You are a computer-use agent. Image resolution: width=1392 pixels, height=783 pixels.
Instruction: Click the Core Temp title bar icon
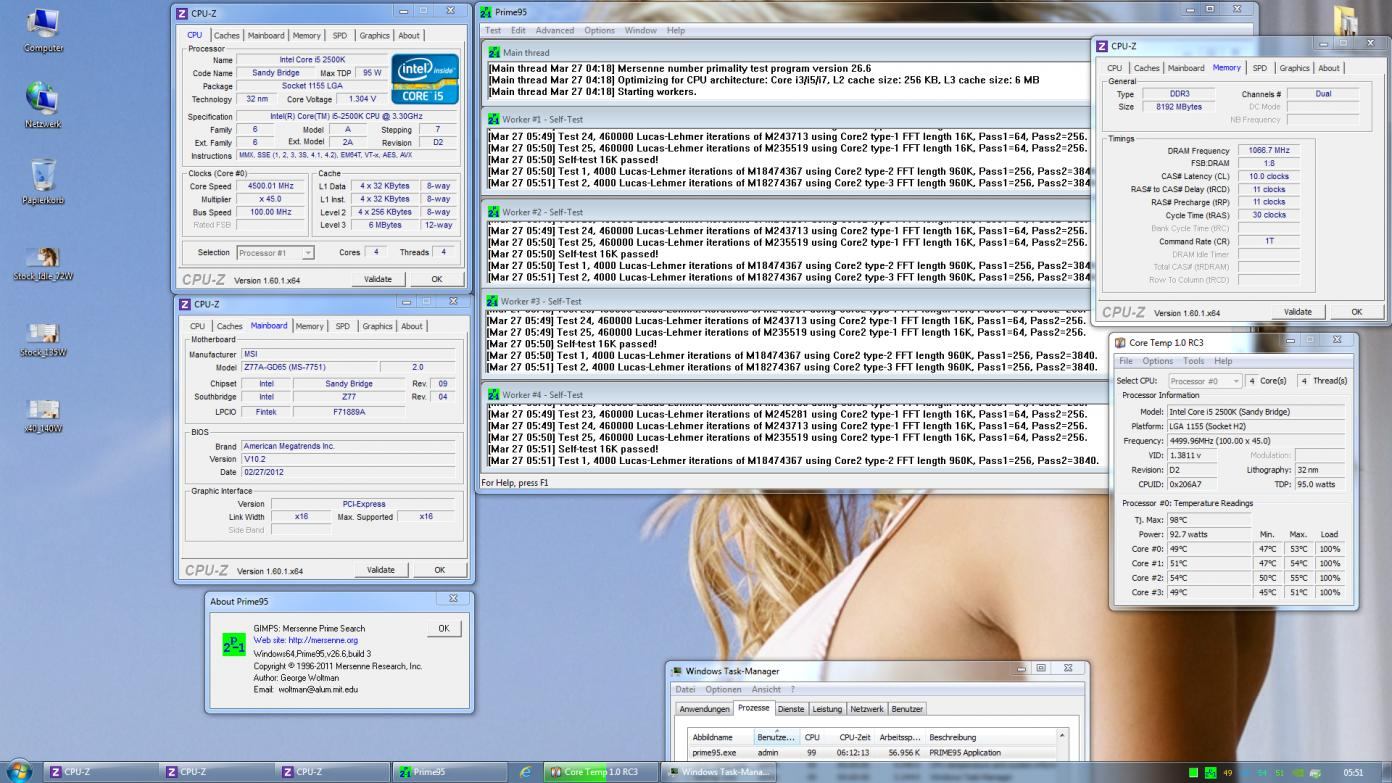[x=1120, y=342]
